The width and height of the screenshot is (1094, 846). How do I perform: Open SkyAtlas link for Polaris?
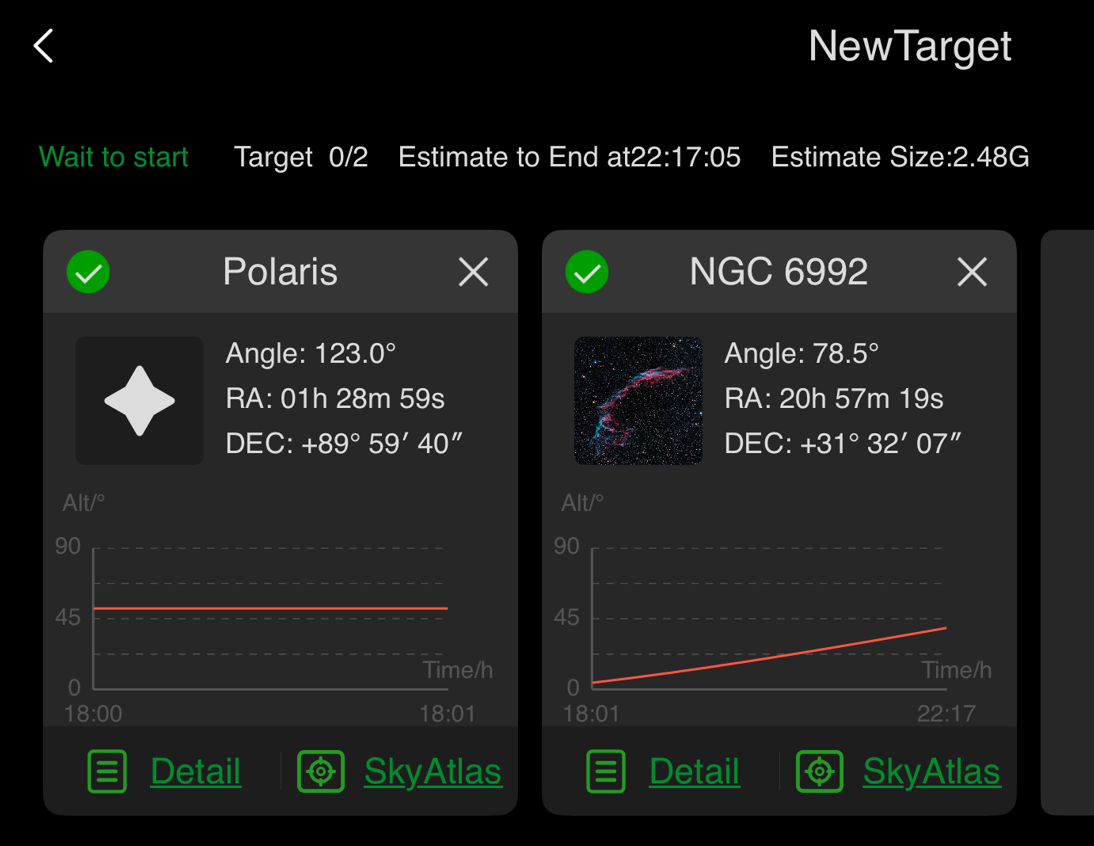click(433, 771)
